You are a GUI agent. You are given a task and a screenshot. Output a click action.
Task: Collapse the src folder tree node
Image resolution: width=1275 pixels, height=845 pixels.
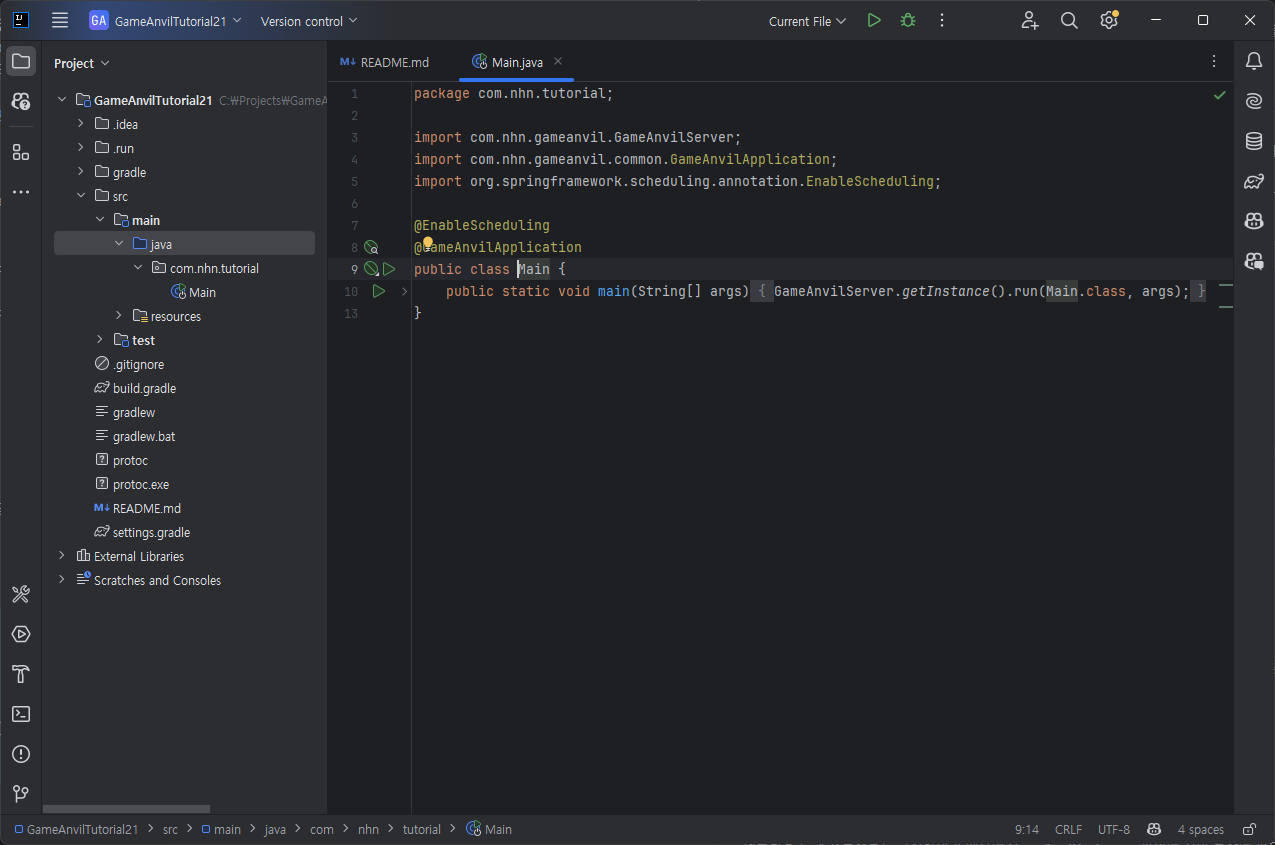coord(81,196)
